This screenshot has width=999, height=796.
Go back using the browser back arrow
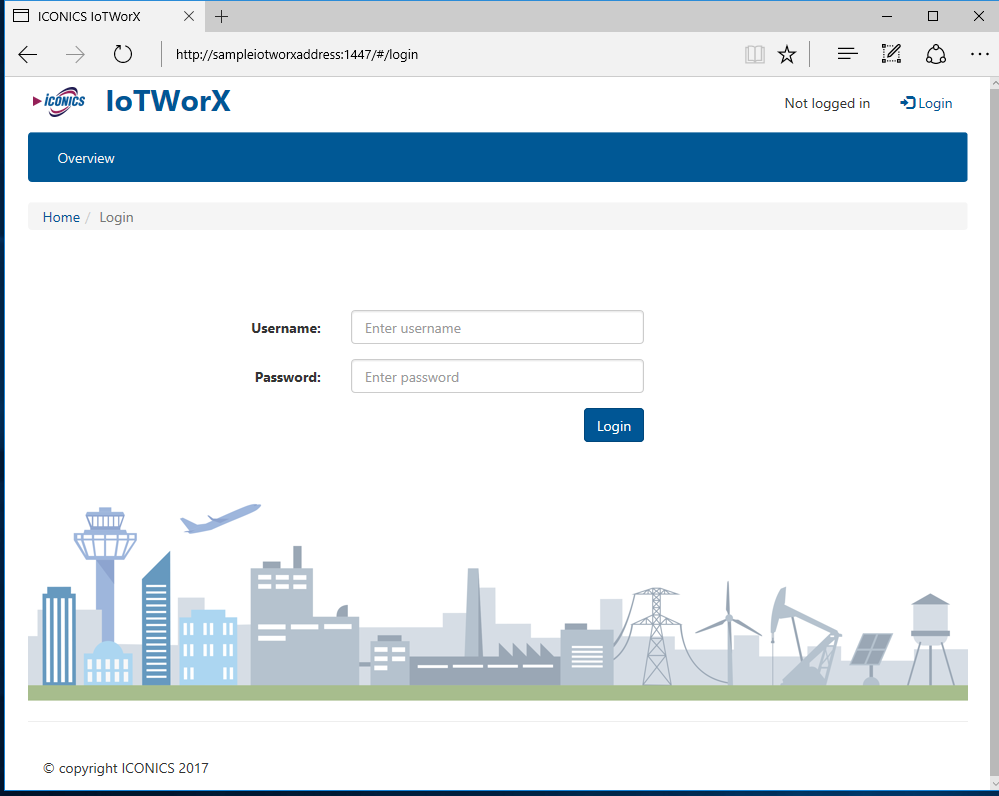pyautogui.click(x=28, y=54)
